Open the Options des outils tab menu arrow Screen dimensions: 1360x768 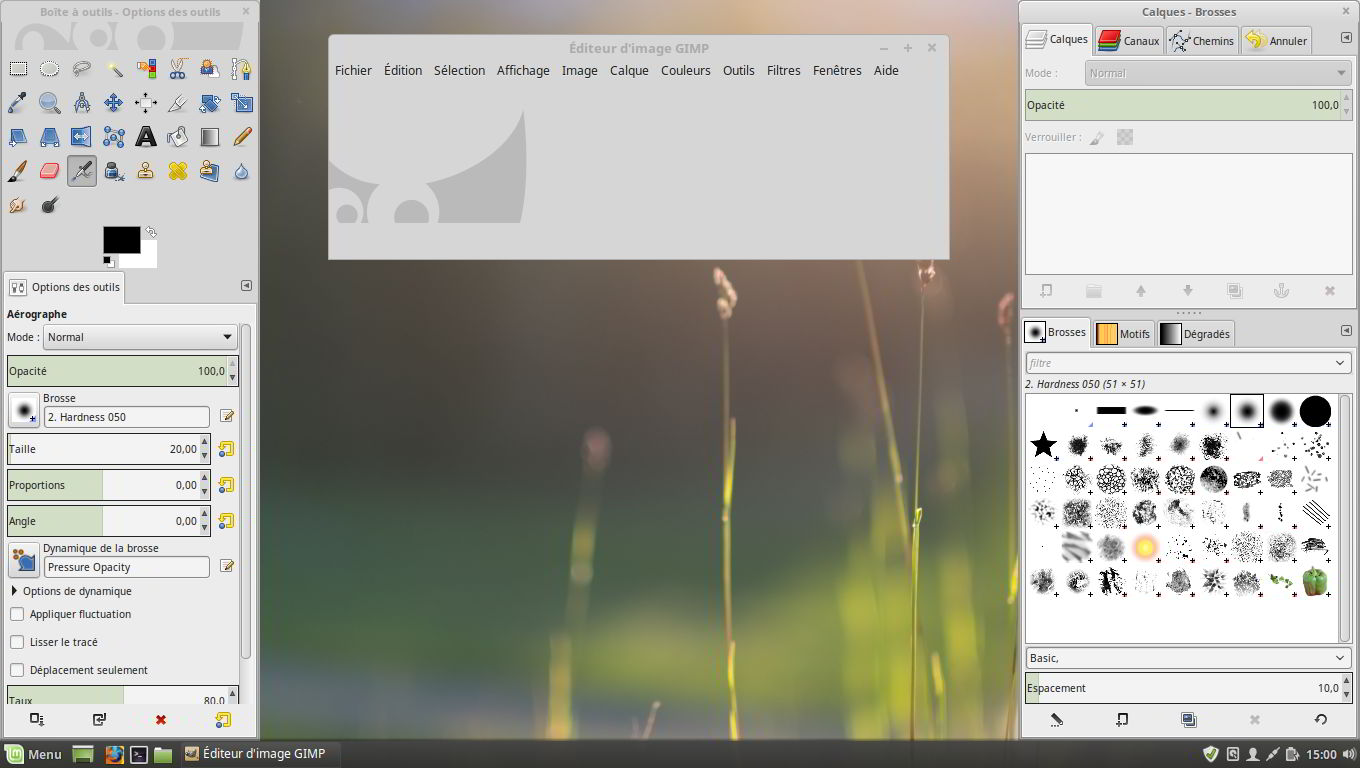pyautogui.click(x=246, y=286)
